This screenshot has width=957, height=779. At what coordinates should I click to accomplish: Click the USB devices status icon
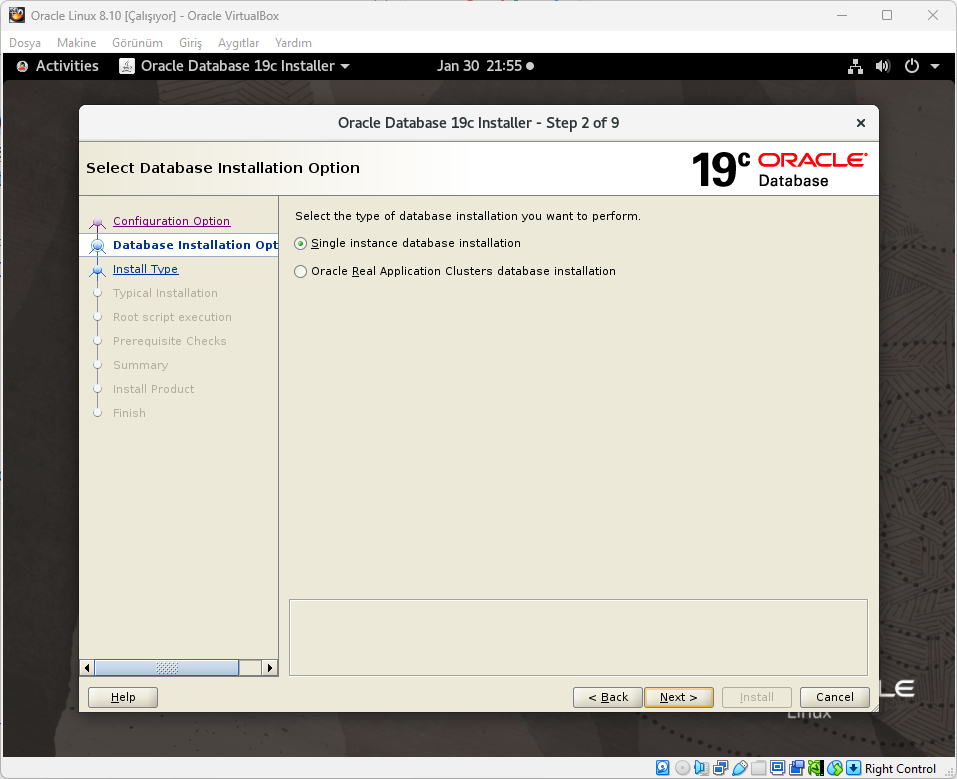[x=739, y=768]
